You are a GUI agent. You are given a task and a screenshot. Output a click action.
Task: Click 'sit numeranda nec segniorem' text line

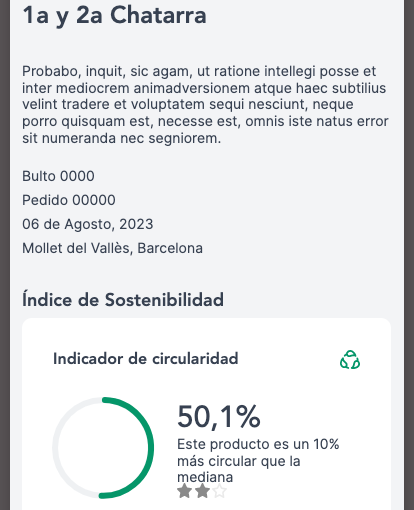click(x=122, y=138)
